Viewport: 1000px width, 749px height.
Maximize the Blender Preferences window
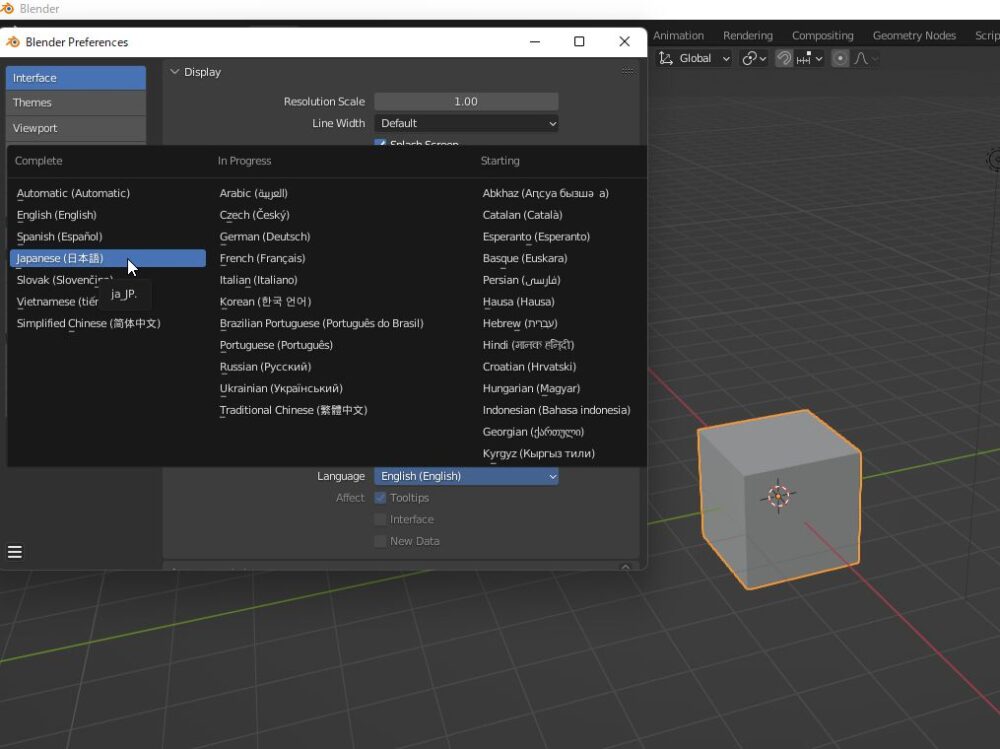tap(579, 41)
